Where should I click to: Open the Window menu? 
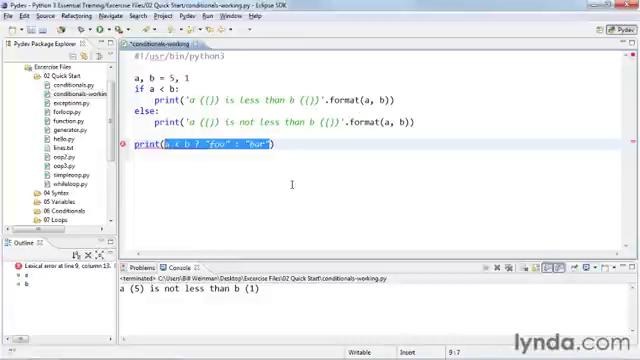click(x=231, y=16)
